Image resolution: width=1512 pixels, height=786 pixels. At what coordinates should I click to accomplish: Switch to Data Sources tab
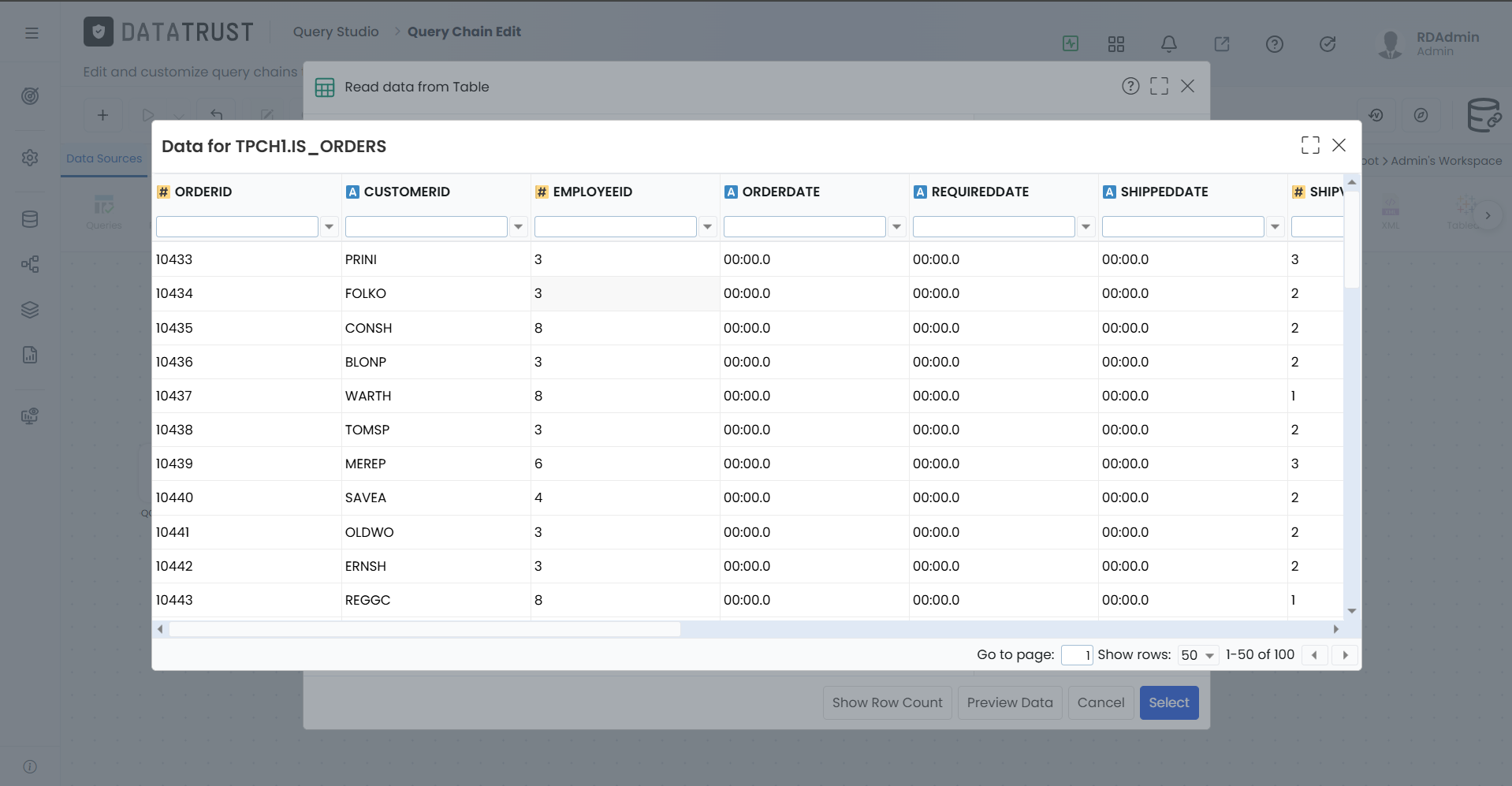pyautogui.click(x=104, y=158)
